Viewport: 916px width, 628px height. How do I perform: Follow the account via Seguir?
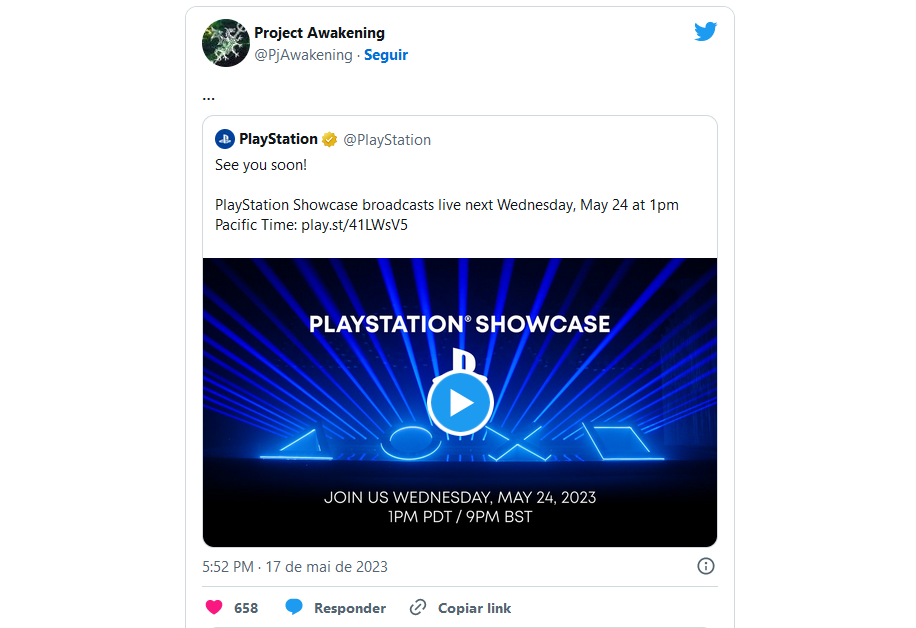386,55
